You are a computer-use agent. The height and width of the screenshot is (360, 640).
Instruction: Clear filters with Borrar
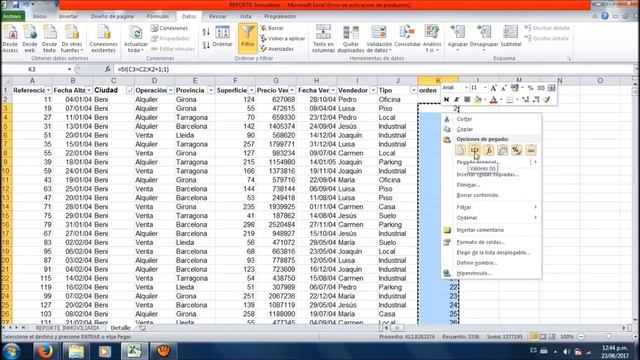coord(272,28)
